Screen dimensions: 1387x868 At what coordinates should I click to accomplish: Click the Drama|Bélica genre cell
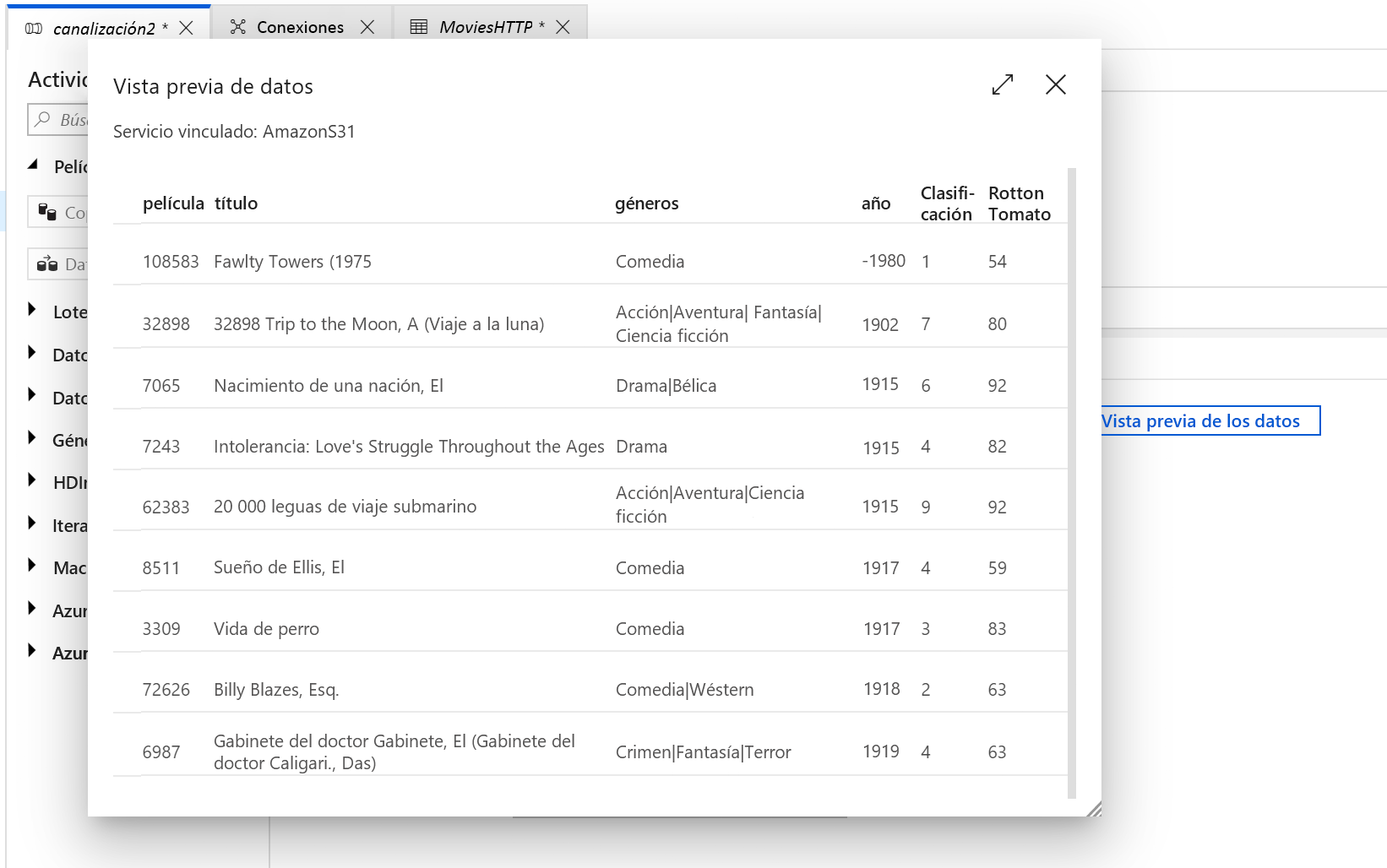pyautogui.click(x=666, y=386)
